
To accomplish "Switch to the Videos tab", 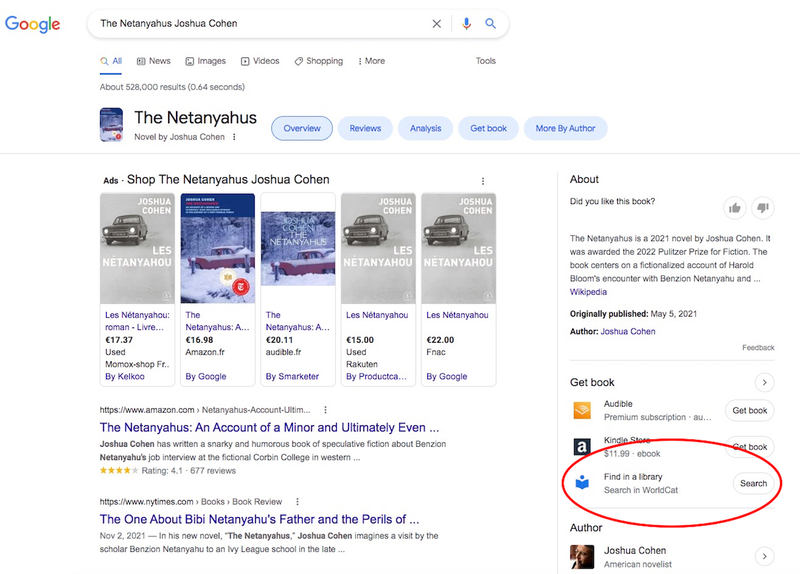I will (x=260, y=61).
